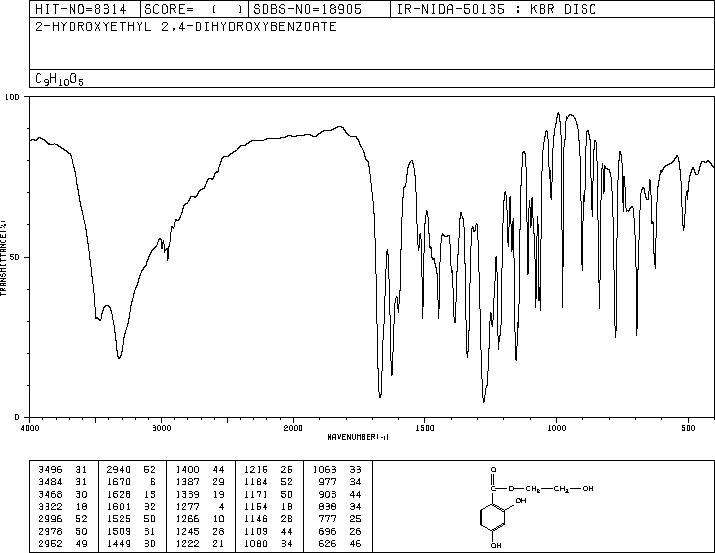The image size is (715, 553).
Task: Click the SCORE= ( ) header field
Action: (x=194, y=9)
